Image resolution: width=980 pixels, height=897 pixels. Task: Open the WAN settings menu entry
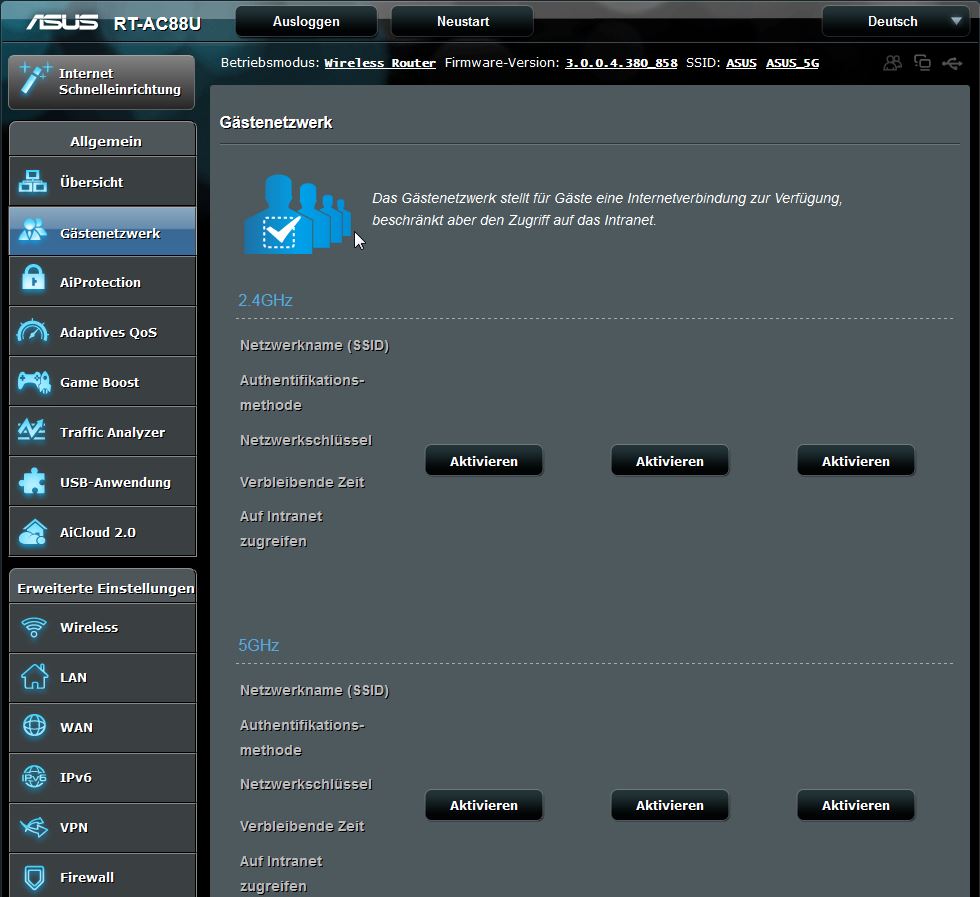[x=102, y=728]
